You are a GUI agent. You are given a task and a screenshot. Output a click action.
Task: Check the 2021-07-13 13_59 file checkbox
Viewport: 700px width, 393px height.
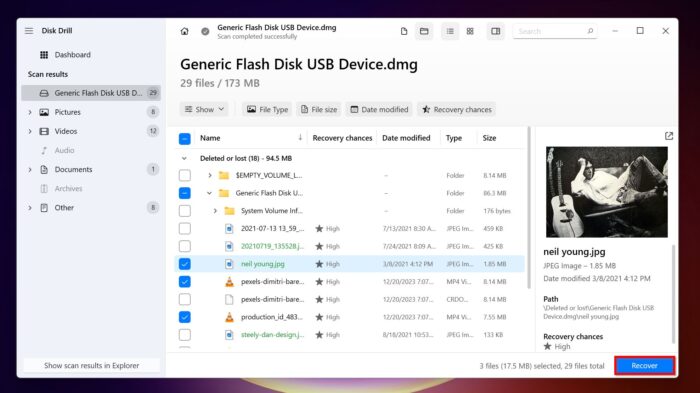[x=184, y=229]
